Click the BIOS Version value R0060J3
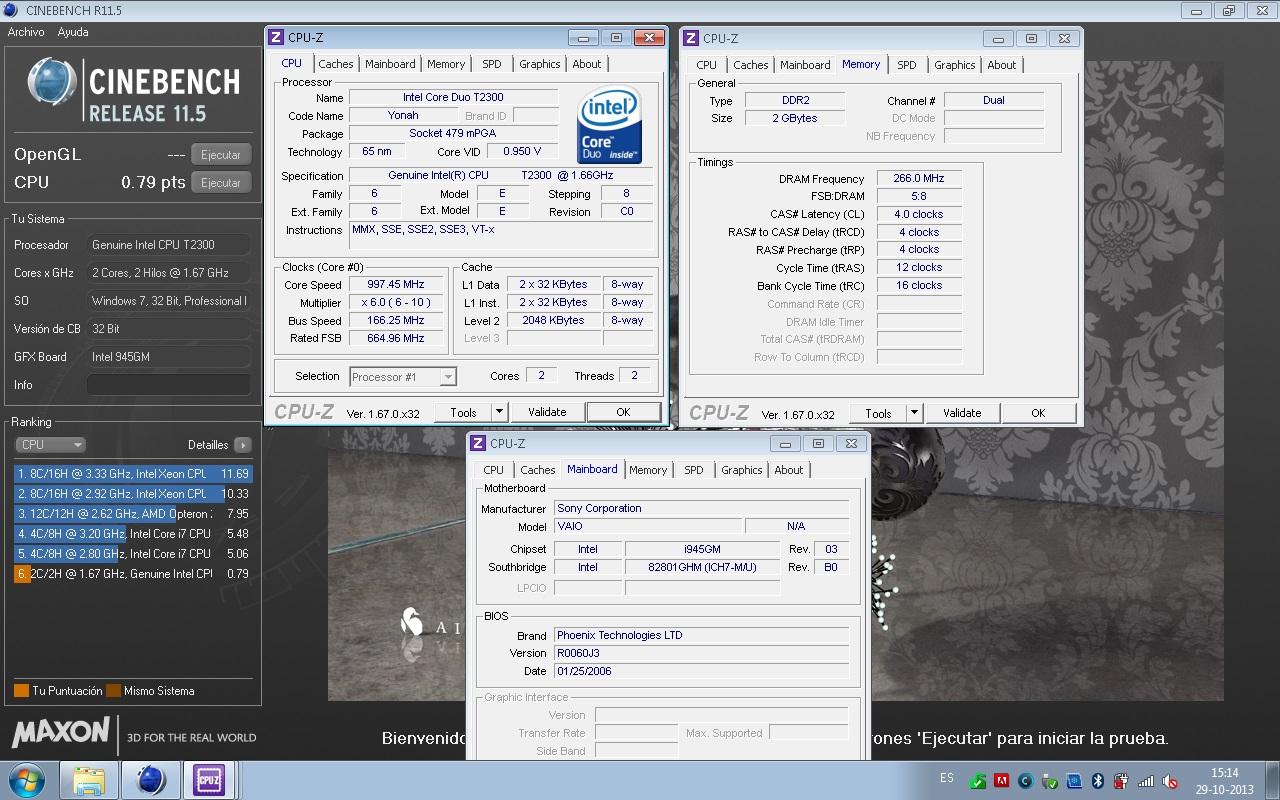The width and height of the screenshot is (1280, 800). click(x=701, y=653)
